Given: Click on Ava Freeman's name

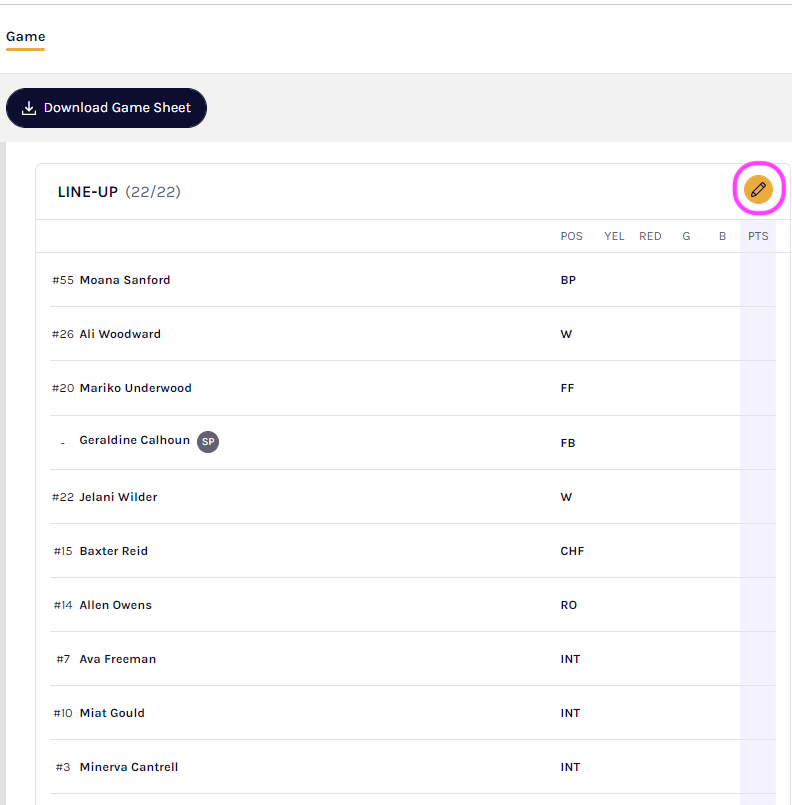Looking at the screenshot, I should pos(117,659).
